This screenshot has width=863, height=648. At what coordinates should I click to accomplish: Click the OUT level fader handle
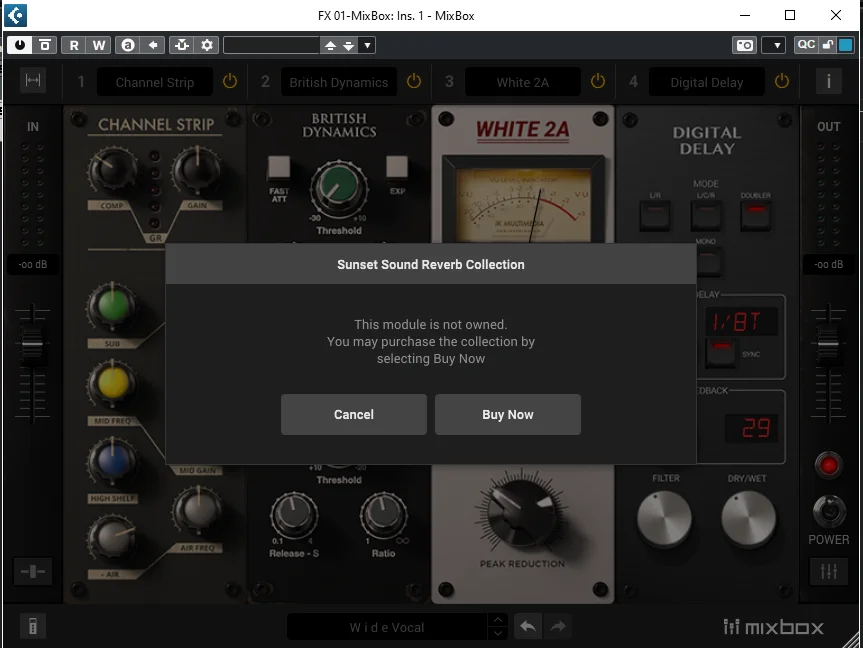click(x=828, y=344)
